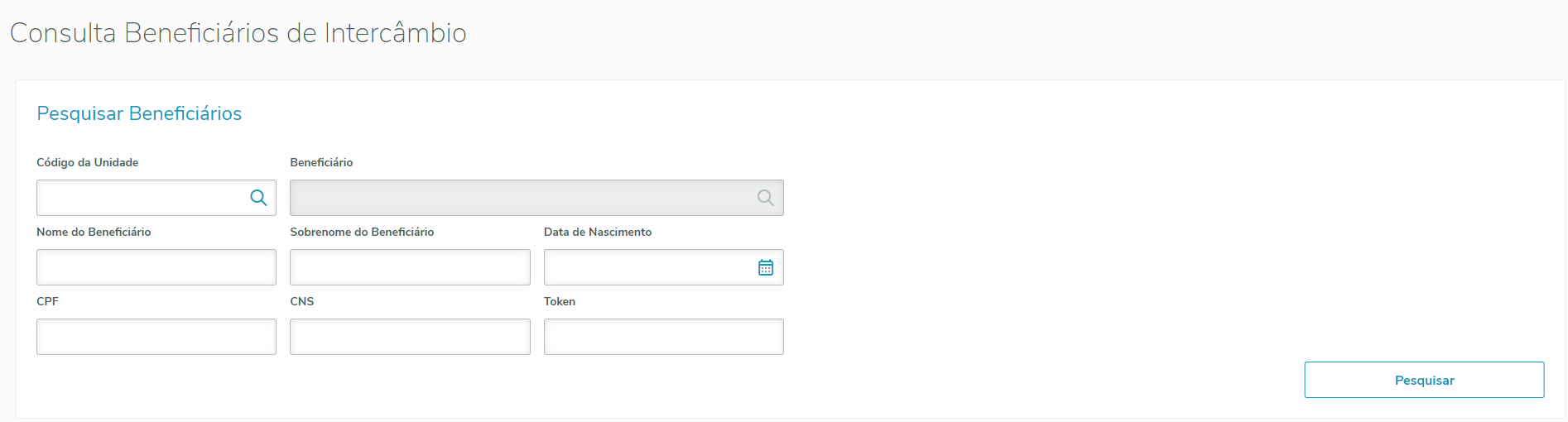
Task: Click the Token label text
Action: [560, 301]
